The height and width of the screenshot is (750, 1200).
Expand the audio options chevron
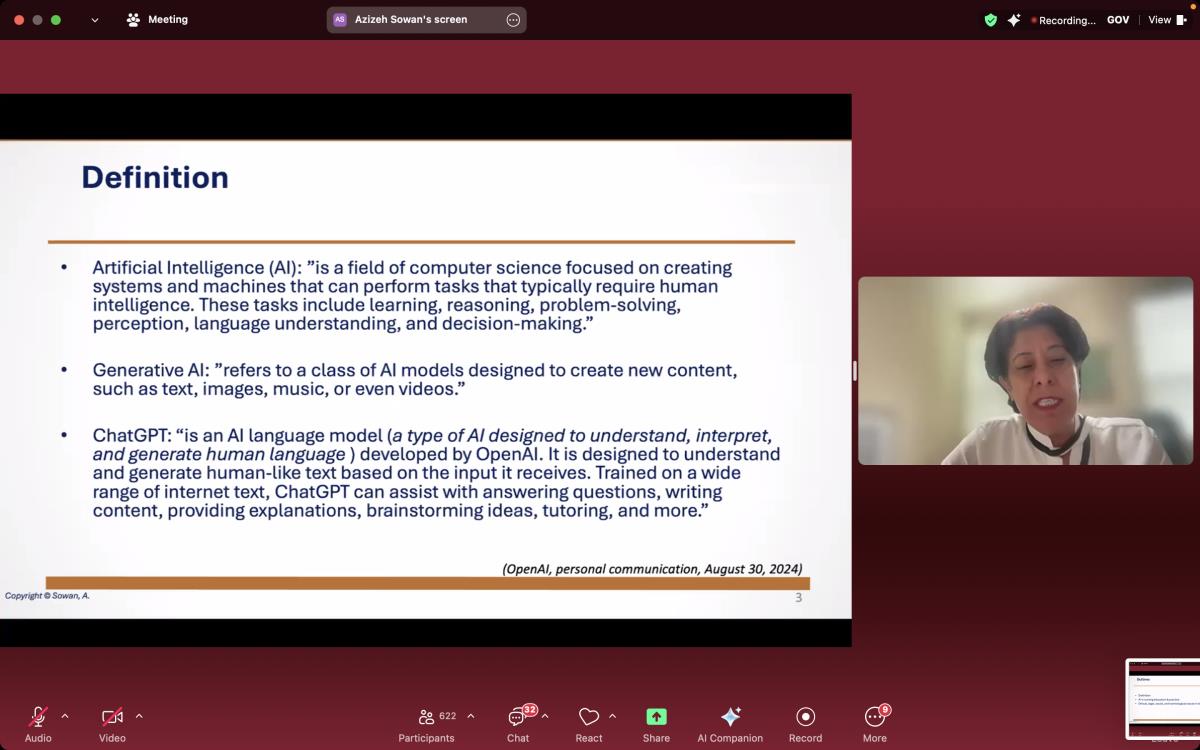pyautogui.click(x=65, y=716)
